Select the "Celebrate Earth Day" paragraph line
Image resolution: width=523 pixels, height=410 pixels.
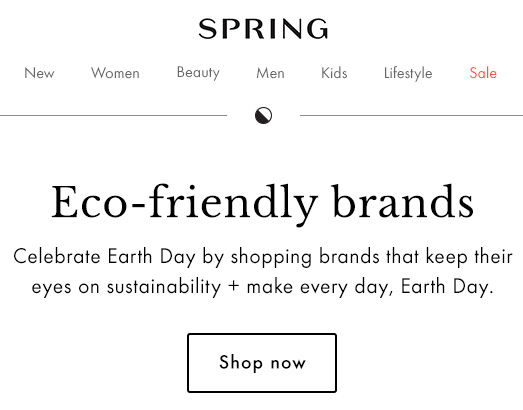click(263, 257)
